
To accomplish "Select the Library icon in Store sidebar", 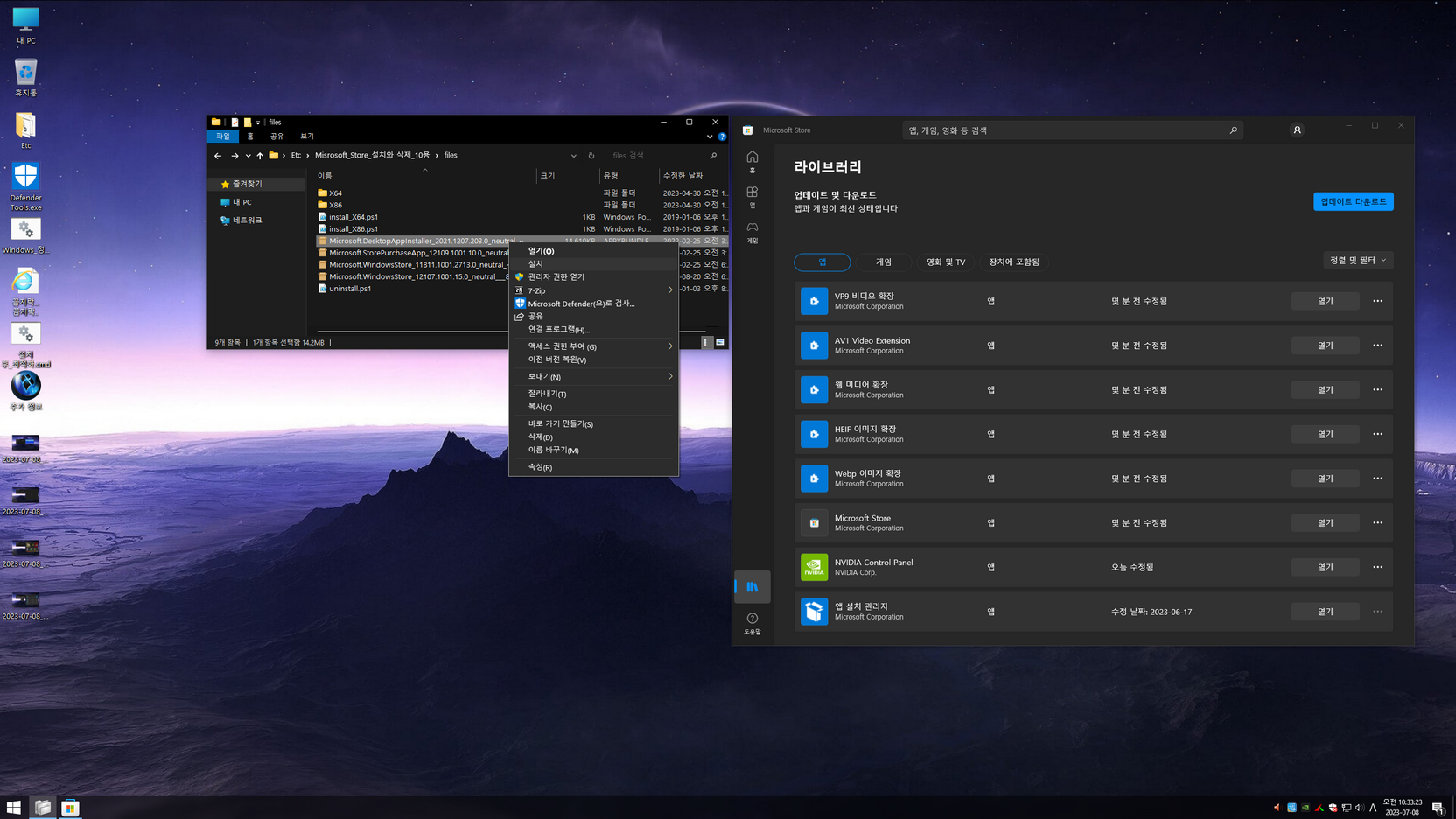I will pyautogui.click(x=752, y=587).
